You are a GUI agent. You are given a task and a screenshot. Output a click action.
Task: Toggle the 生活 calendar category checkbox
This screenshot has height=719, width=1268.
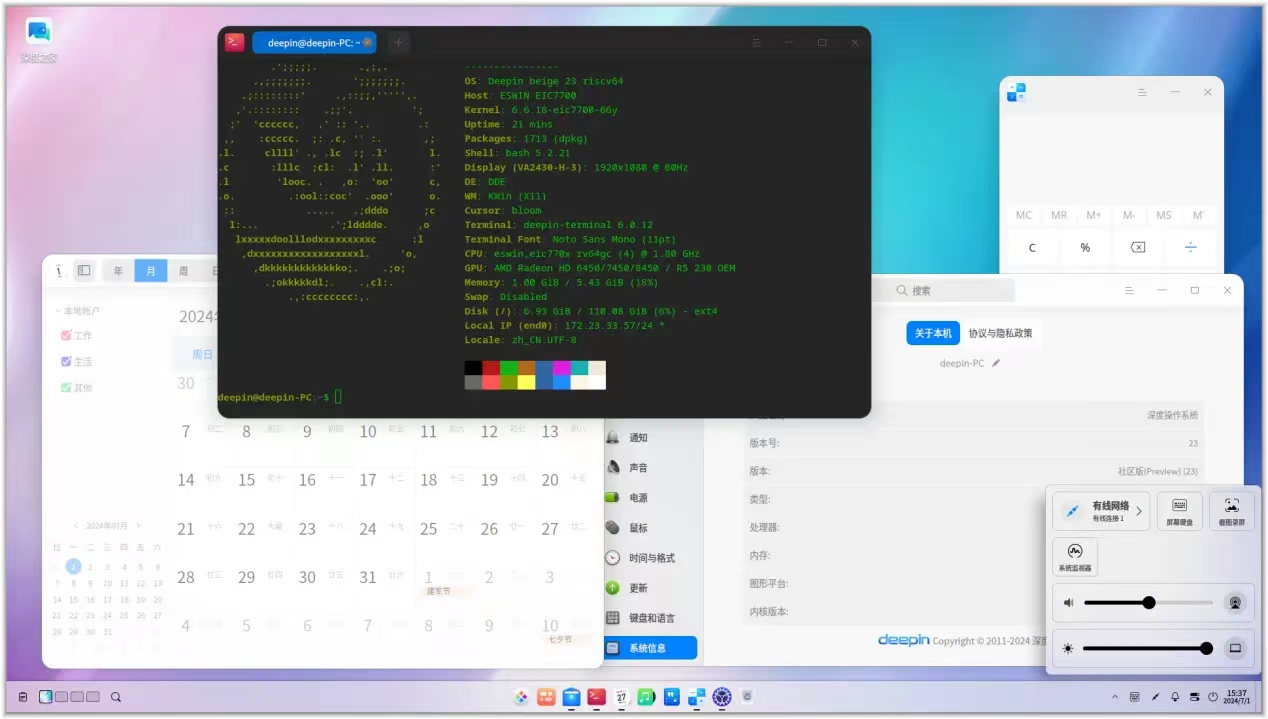(x=65, y=361)
